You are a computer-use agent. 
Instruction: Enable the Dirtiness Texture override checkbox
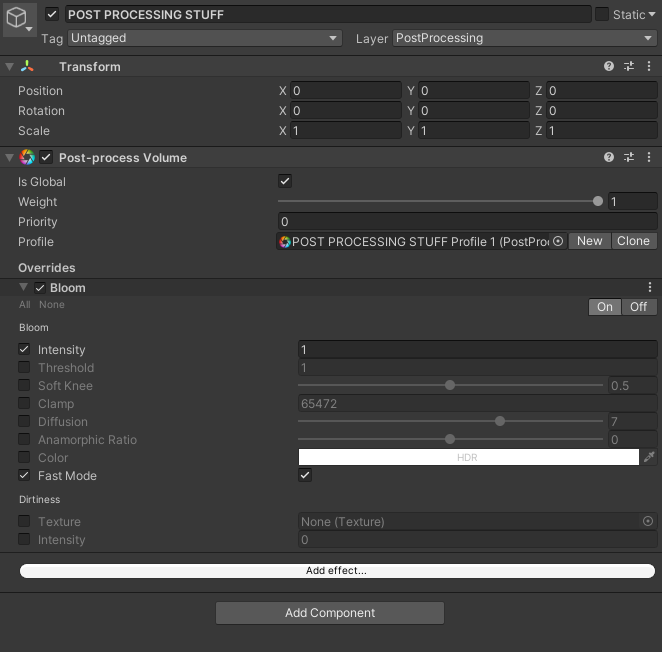pos(24,521)
